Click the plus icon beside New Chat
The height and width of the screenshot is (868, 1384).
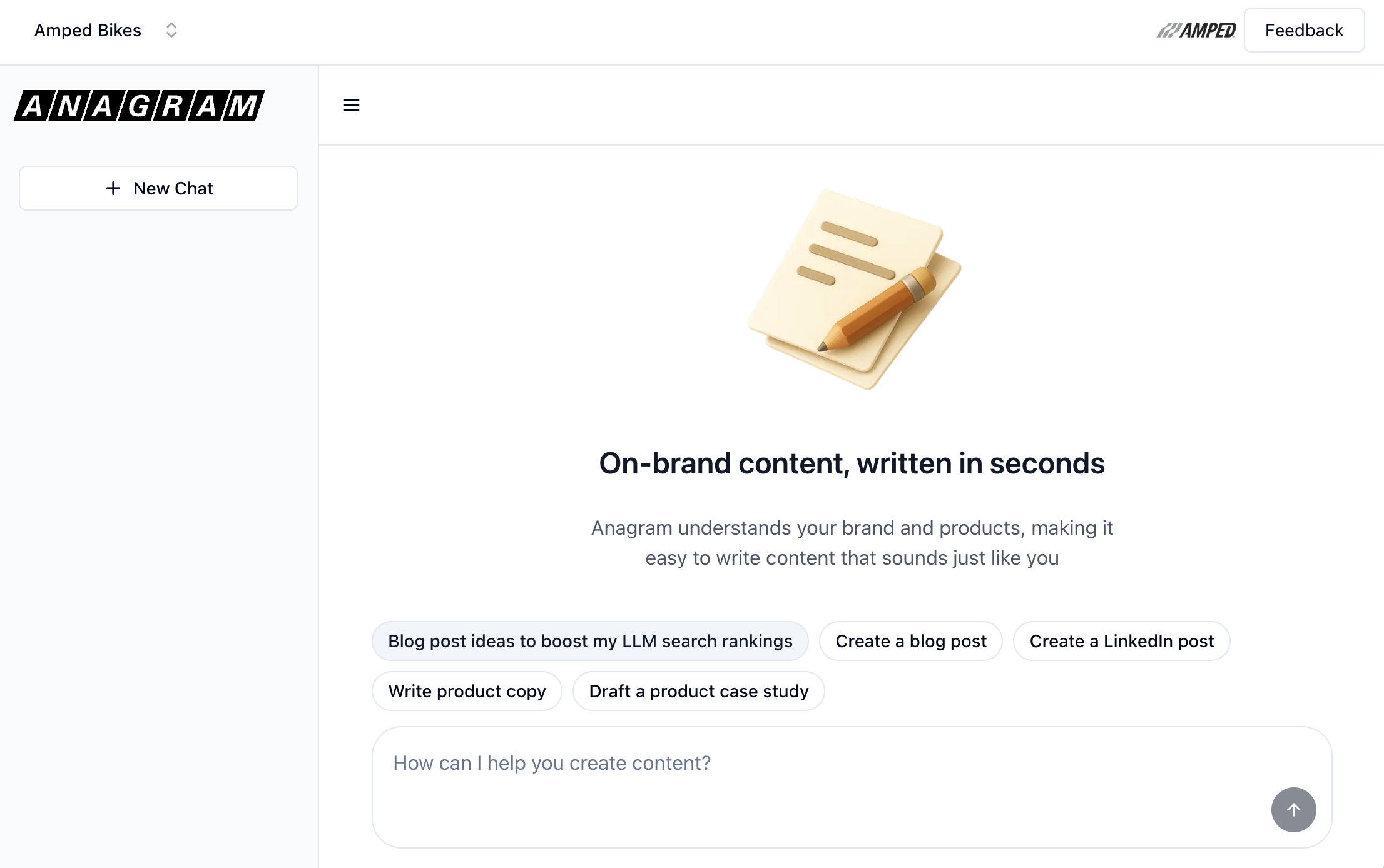[x=113, y=188]
